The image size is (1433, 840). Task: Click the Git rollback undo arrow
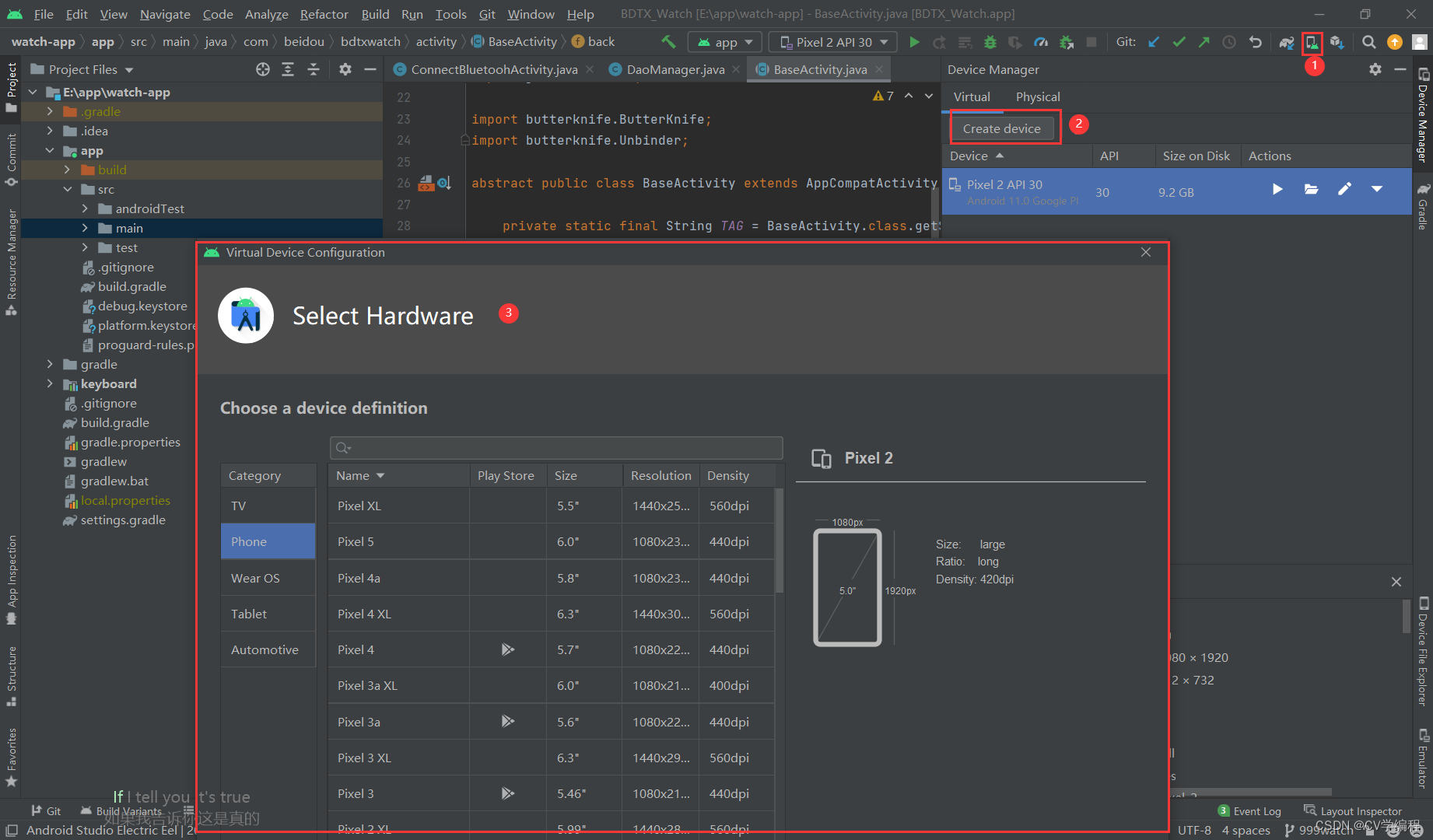[x=1255, y=42]
